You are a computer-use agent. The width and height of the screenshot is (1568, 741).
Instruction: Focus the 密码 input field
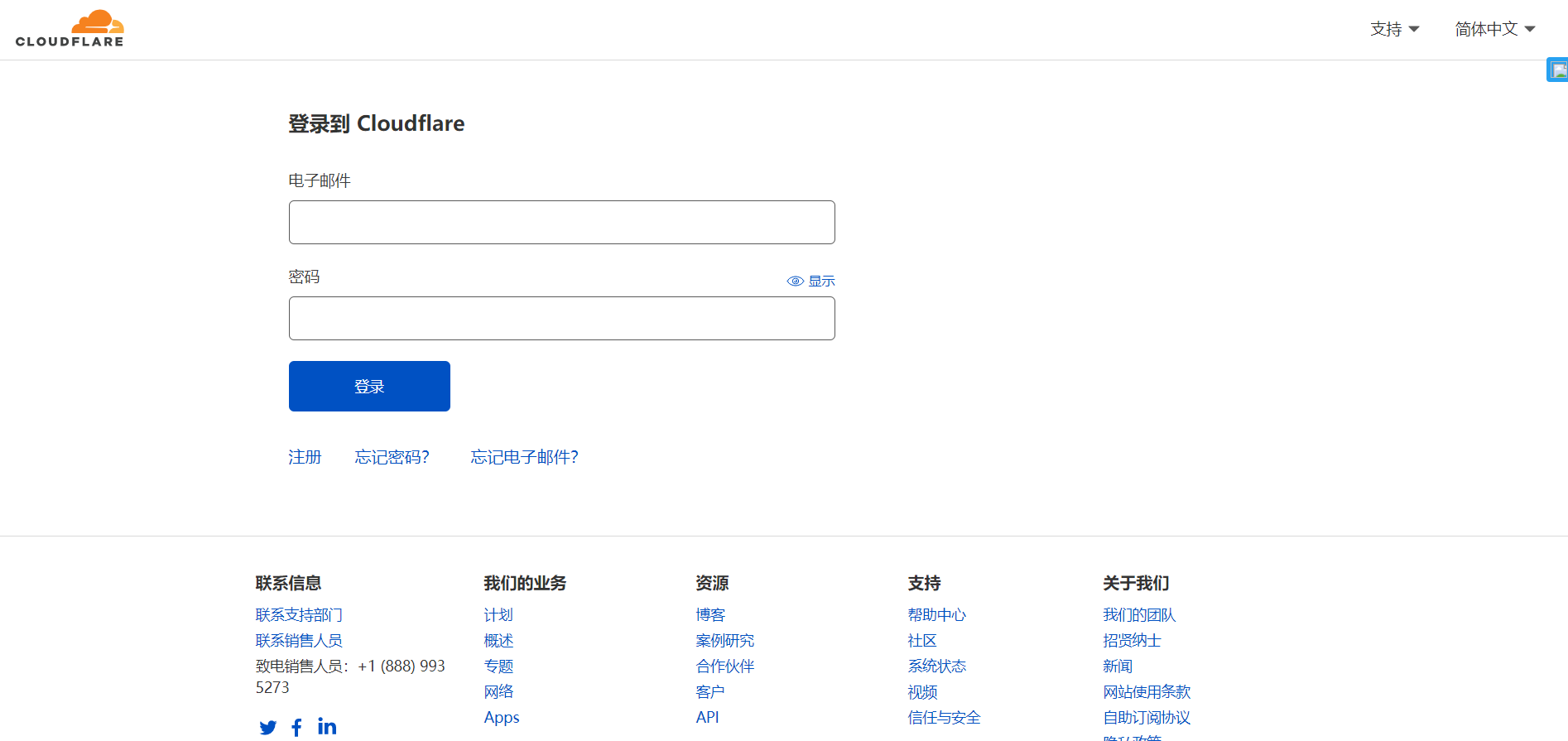pyautogui.click(x=562, y=318)
